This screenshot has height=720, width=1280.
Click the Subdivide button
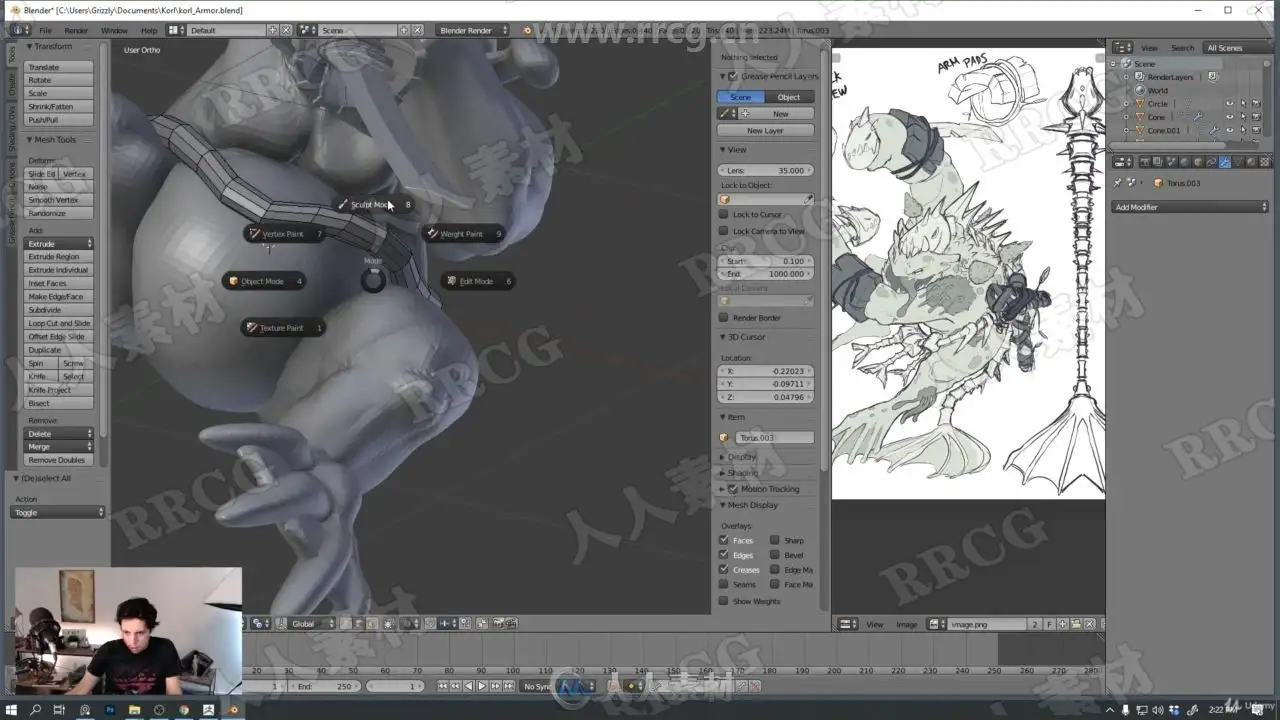59,310
